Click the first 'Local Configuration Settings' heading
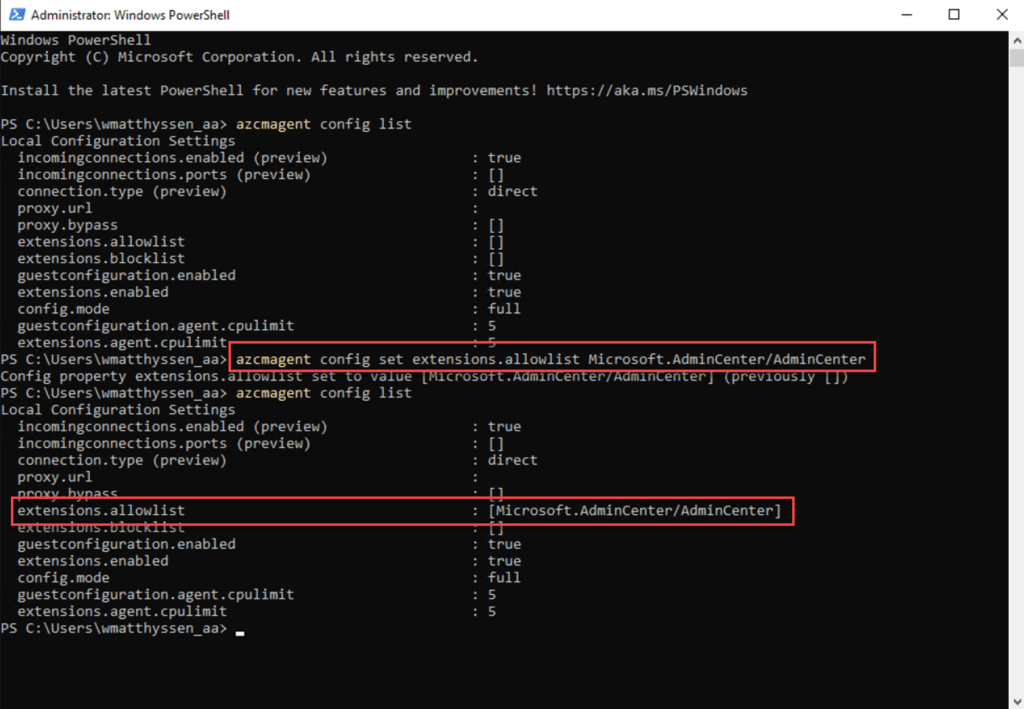Image resolution: width=1024 pixels, height=709 pixels. pyautogui.click(x=118, y=141)
